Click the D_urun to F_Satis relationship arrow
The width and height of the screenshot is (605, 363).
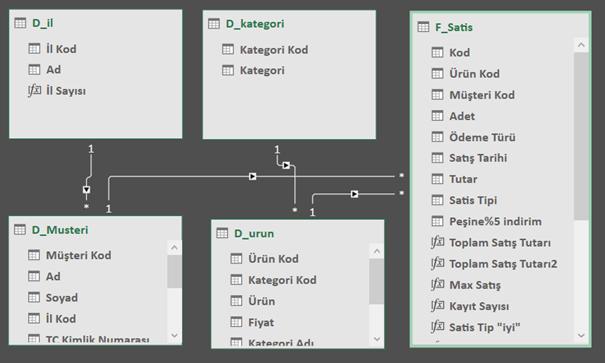[354, 194]
